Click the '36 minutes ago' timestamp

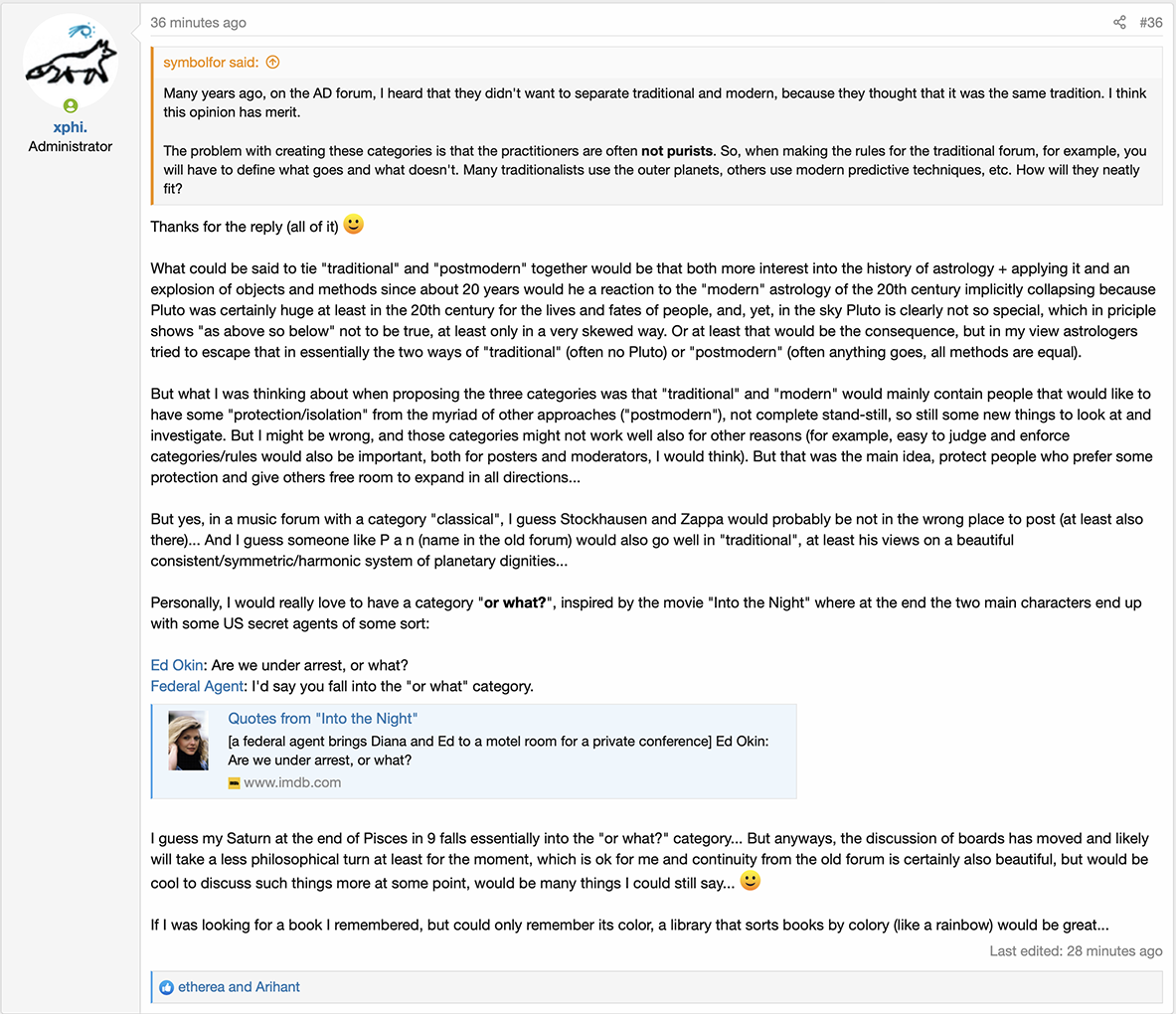[198, 23]
